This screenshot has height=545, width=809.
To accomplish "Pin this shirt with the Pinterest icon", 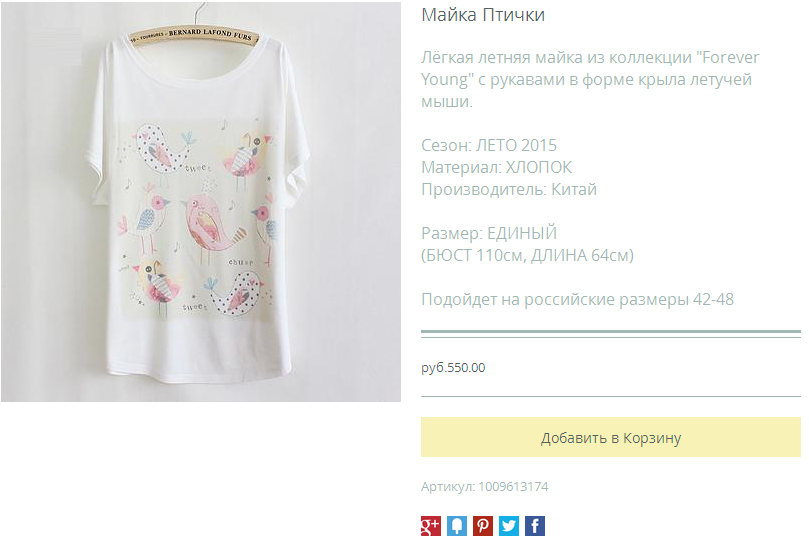I will tap(483, 525).
